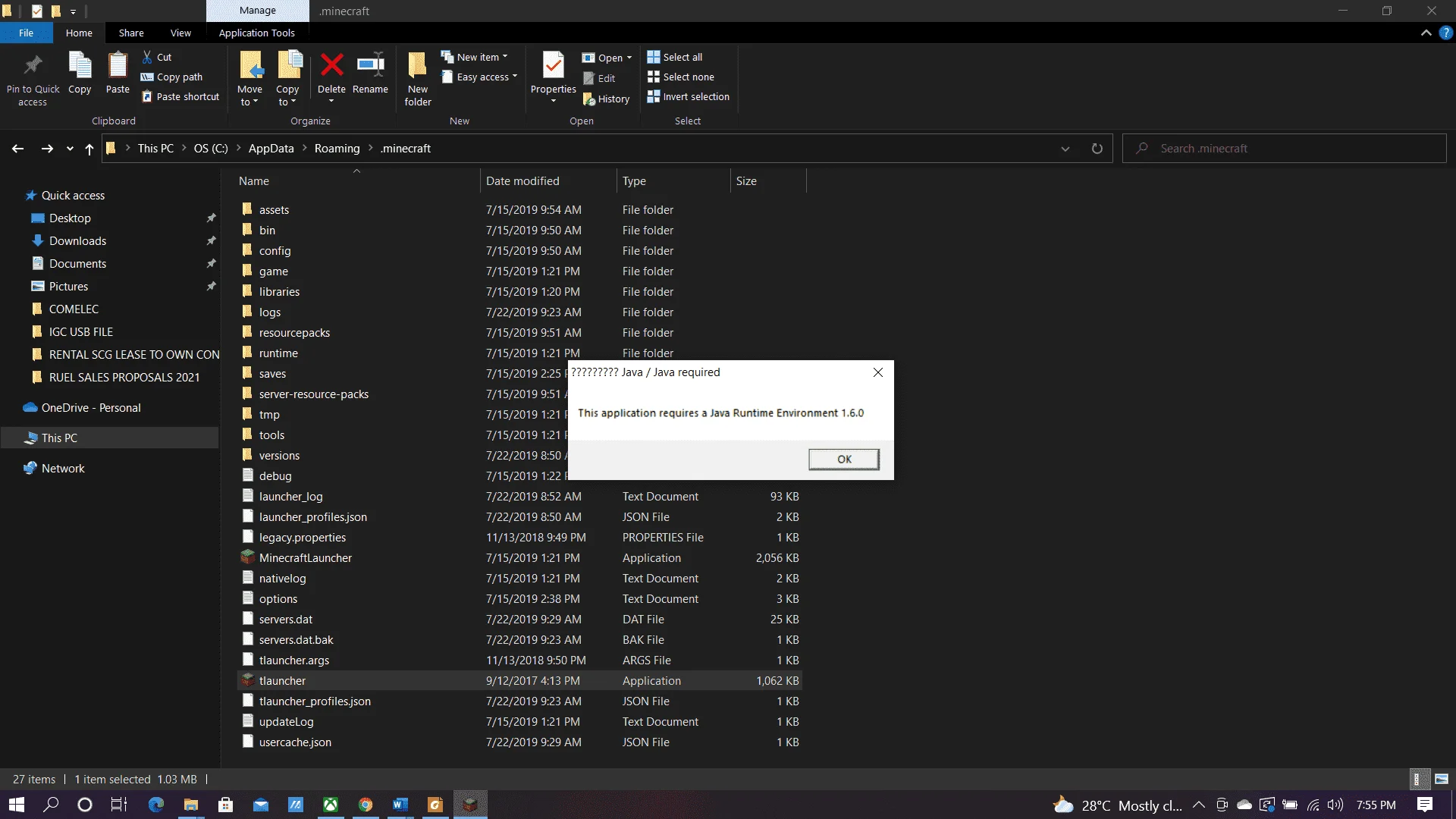Open Microsoft Word from taskbar
Viewport: 1456px width, 819px height.
click(x=400, y=805)
